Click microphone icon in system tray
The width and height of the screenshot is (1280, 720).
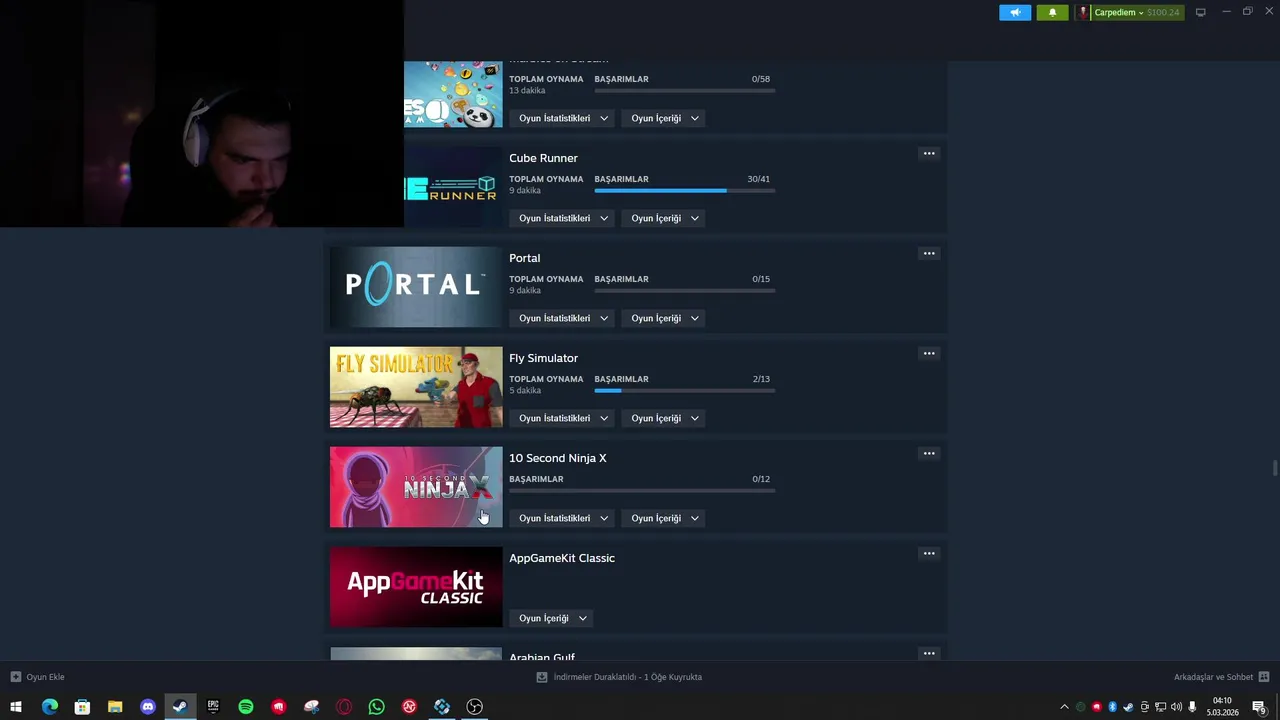point(1192,707)
